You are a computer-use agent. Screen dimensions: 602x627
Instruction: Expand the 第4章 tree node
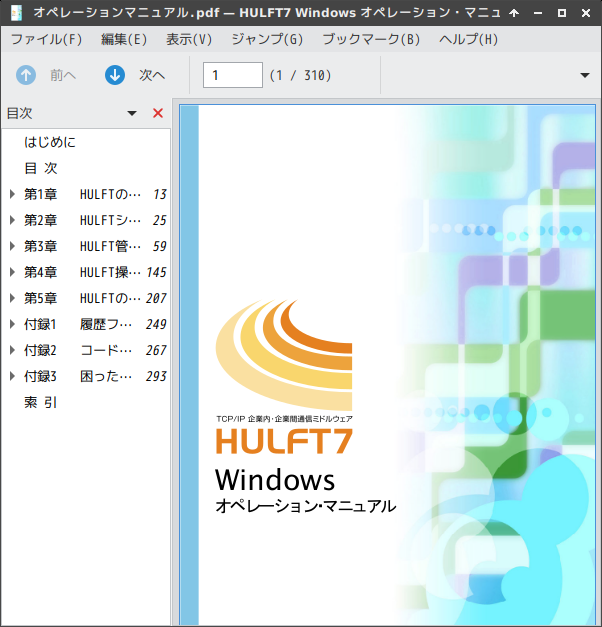point(12,272)
